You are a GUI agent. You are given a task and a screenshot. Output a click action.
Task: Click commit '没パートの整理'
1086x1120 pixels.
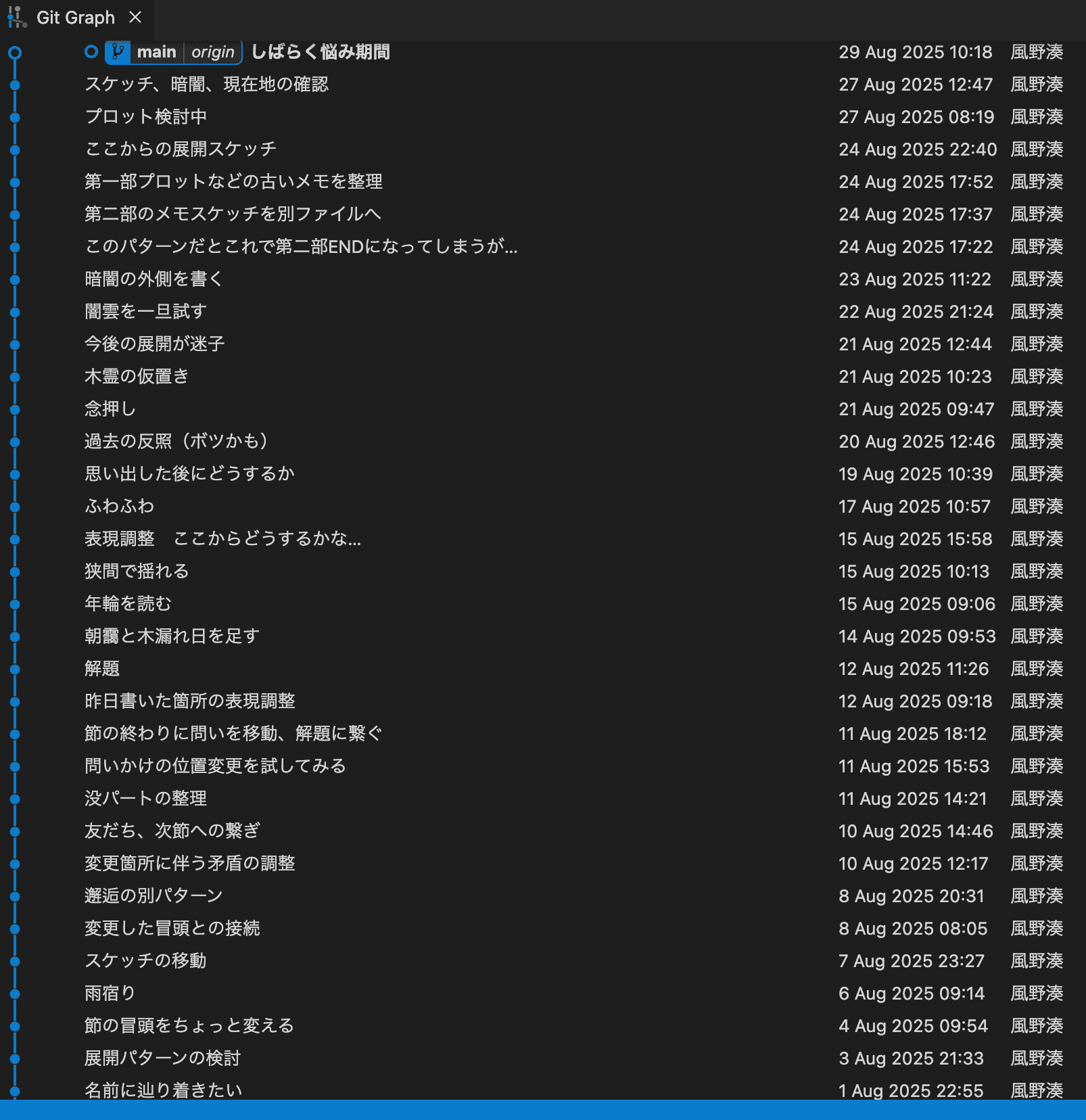pos(145,799)
